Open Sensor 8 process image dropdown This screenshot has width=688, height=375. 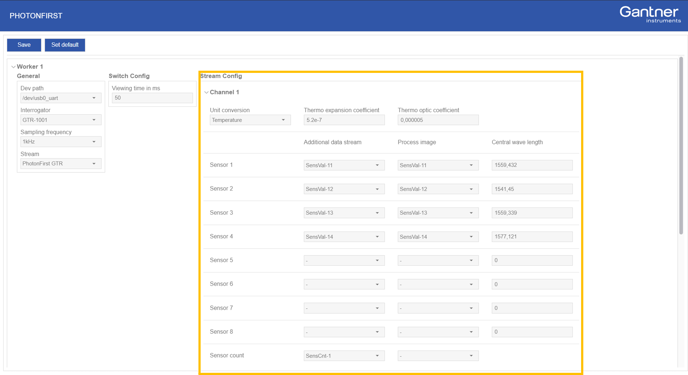[438, 332]
